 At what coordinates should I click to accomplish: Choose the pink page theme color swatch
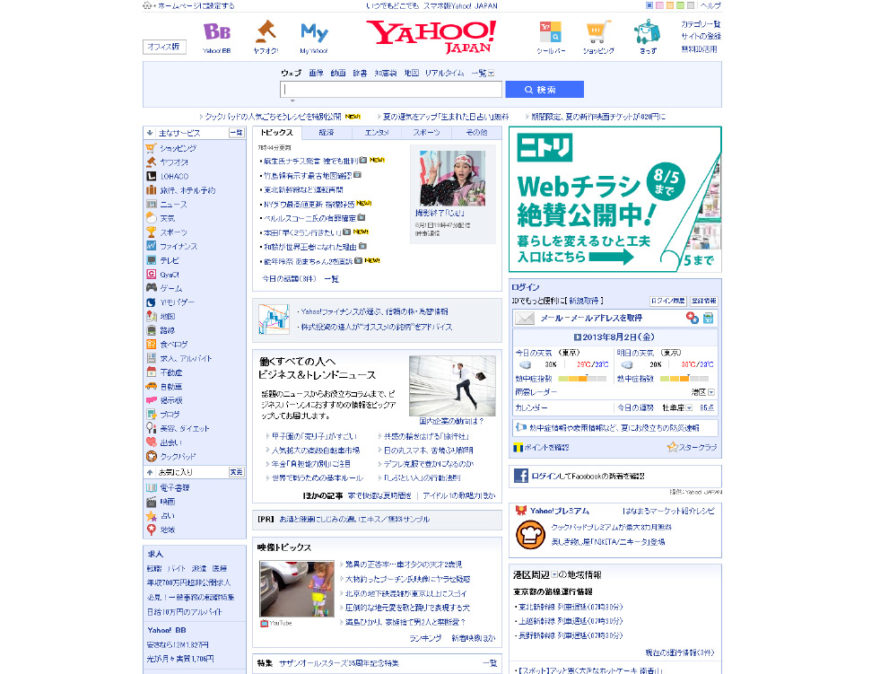(x=659, y=6)
